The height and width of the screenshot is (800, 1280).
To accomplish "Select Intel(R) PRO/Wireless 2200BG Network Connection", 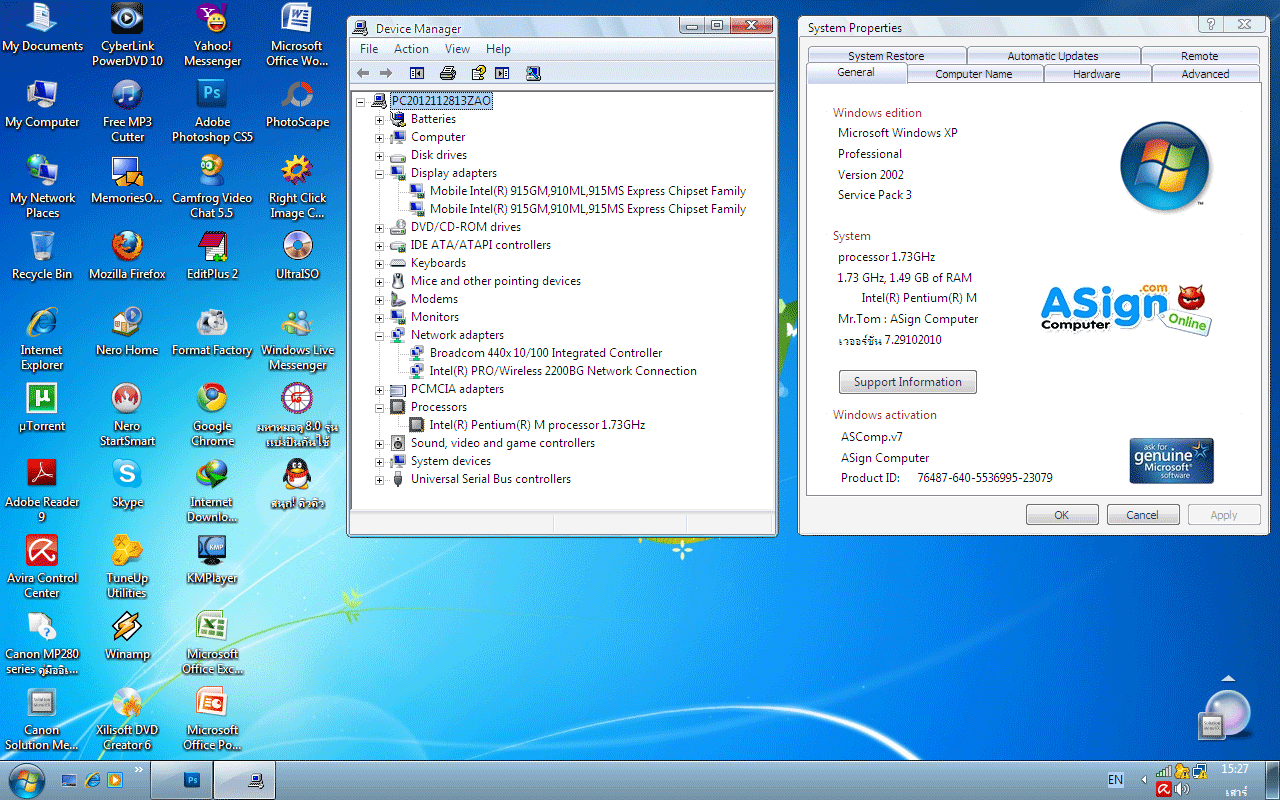I will coord(563,371).
